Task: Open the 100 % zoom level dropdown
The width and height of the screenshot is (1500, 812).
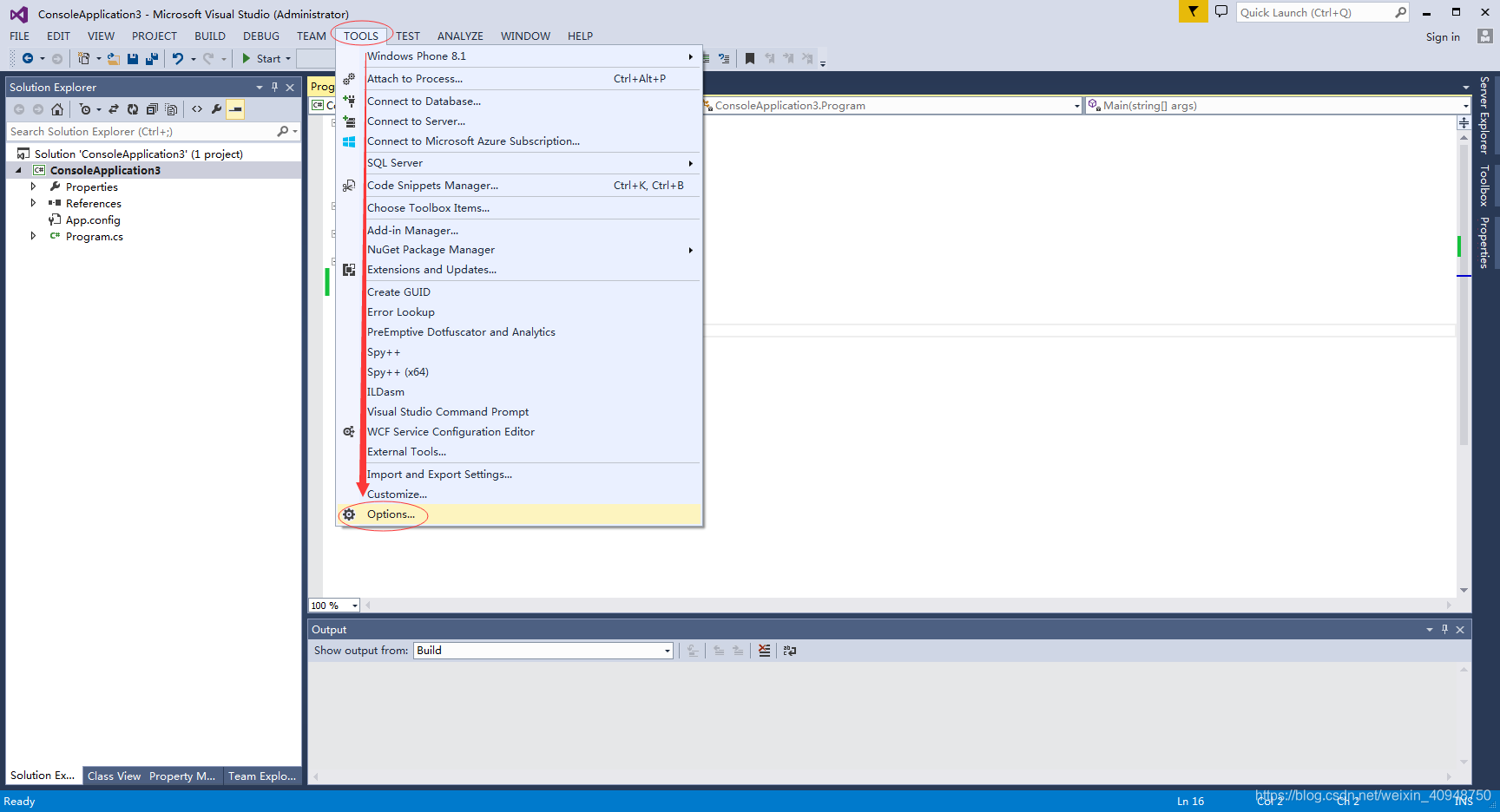Action: tap(354, 606)
